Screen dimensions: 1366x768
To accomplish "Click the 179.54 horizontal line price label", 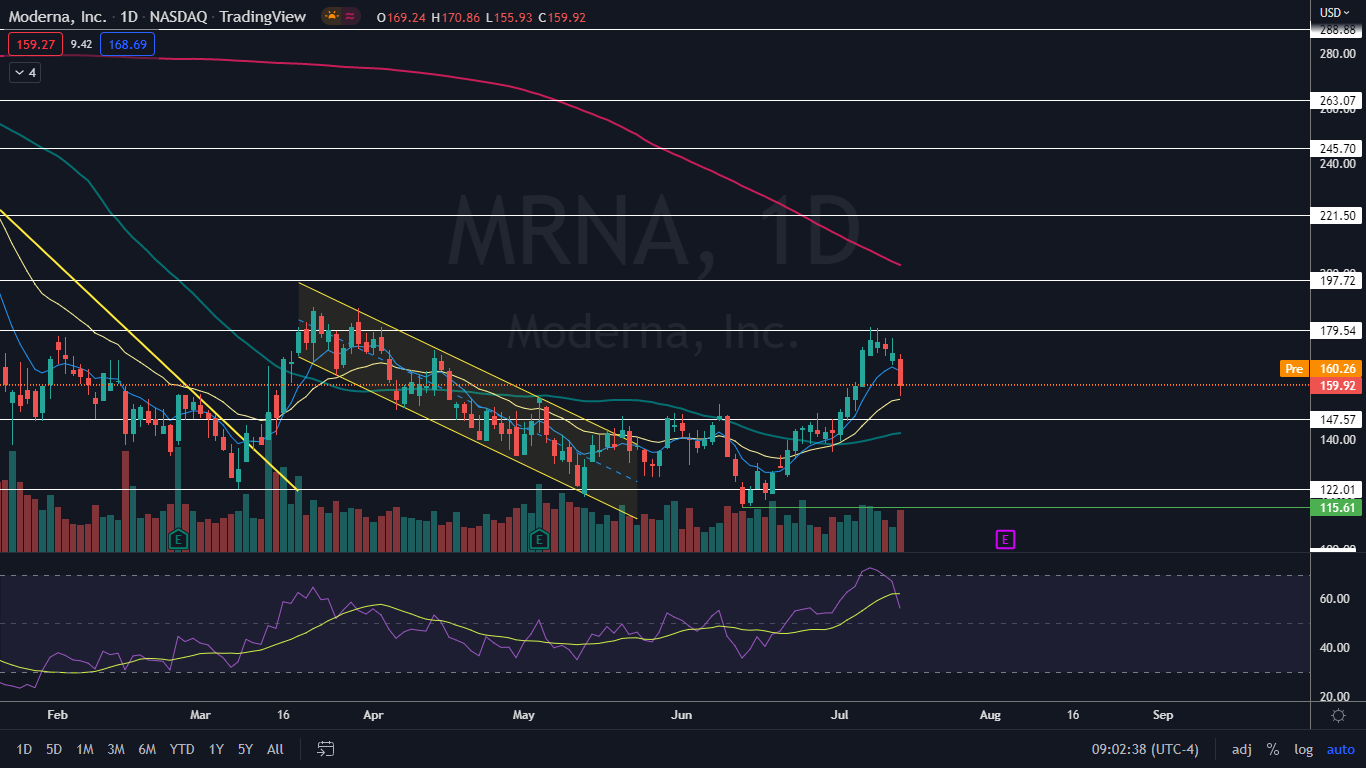I will click(1337, 331).
